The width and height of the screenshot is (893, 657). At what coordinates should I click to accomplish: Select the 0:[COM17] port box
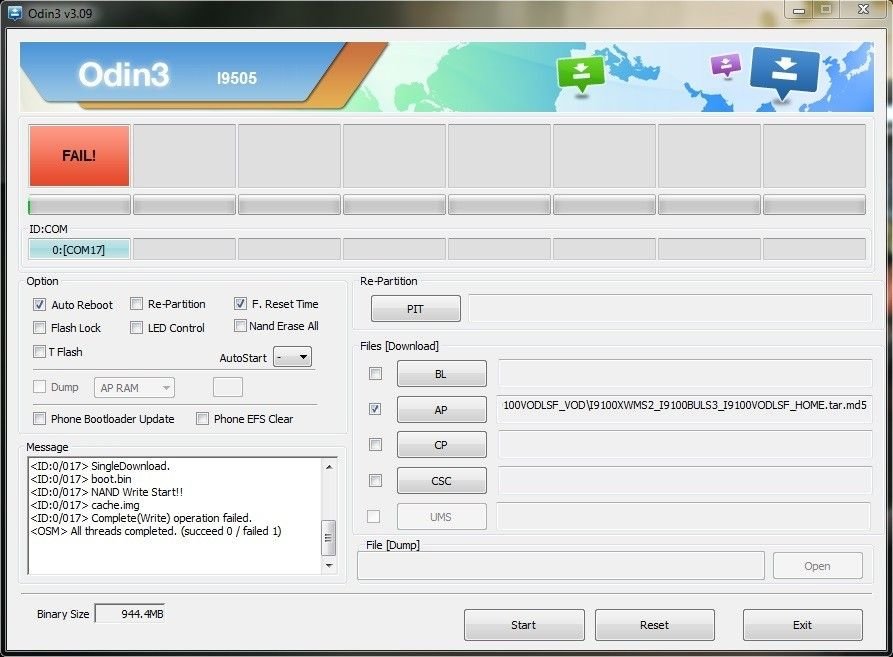point(79,249)
